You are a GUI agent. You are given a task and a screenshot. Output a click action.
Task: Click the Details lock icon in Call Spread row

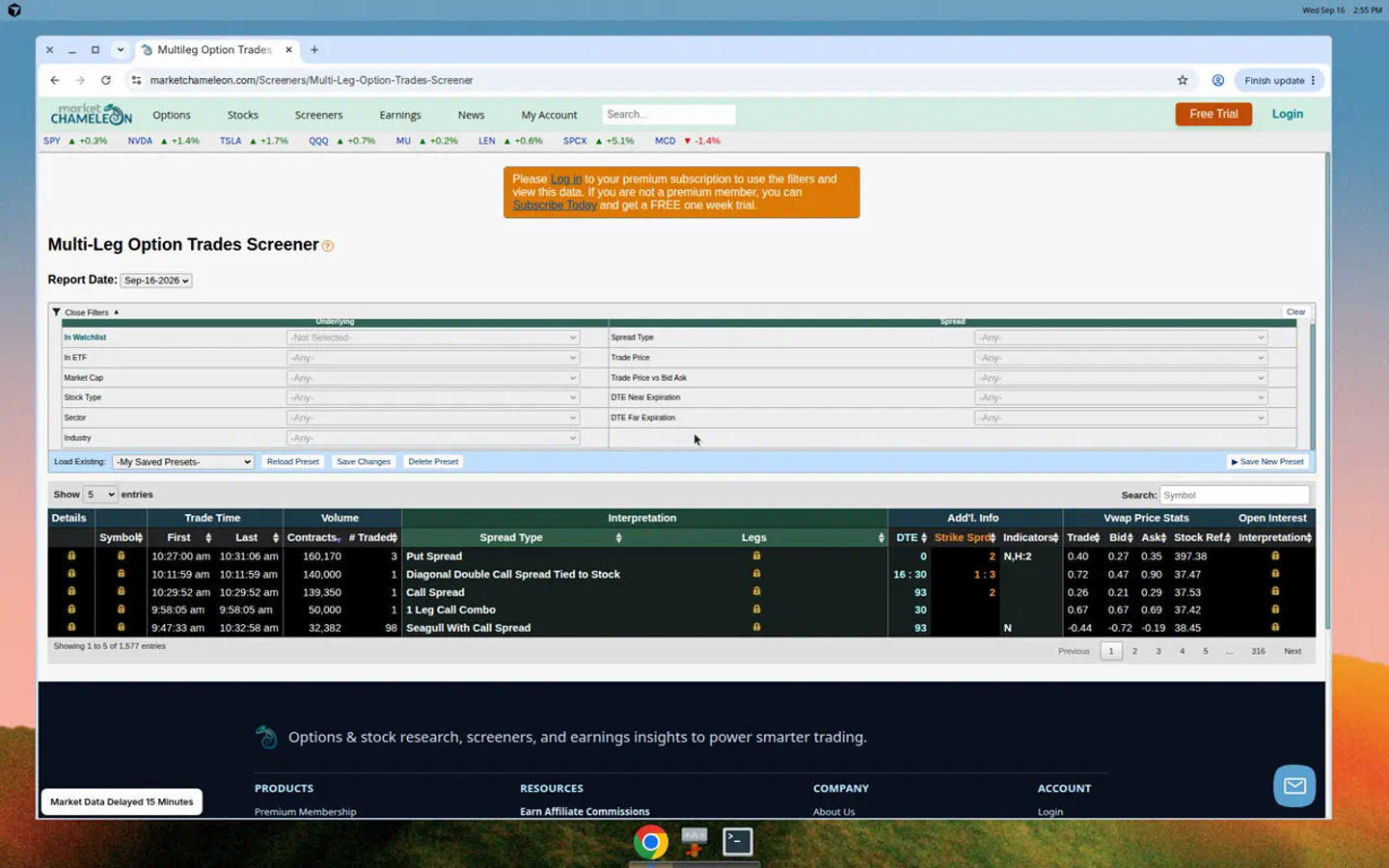point(71,591)
